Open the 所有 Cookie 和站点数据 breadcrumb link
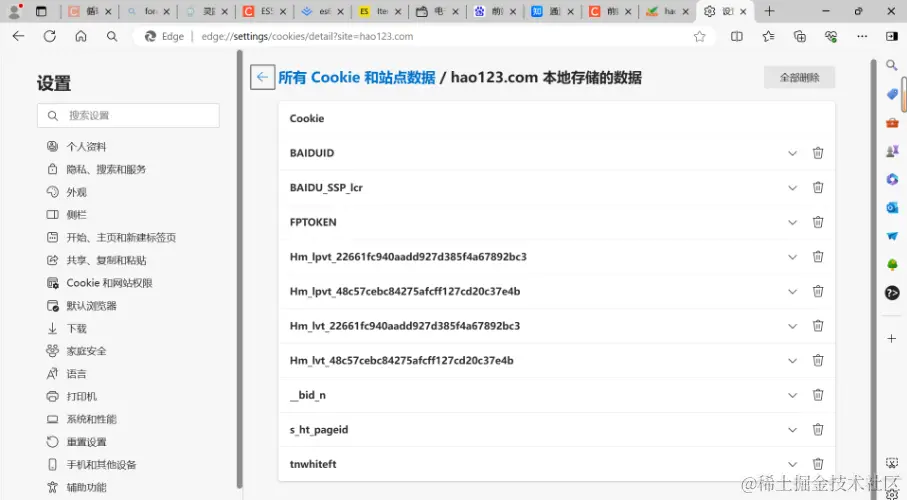Viewport: 907px width, 500px height. point(357,78)
